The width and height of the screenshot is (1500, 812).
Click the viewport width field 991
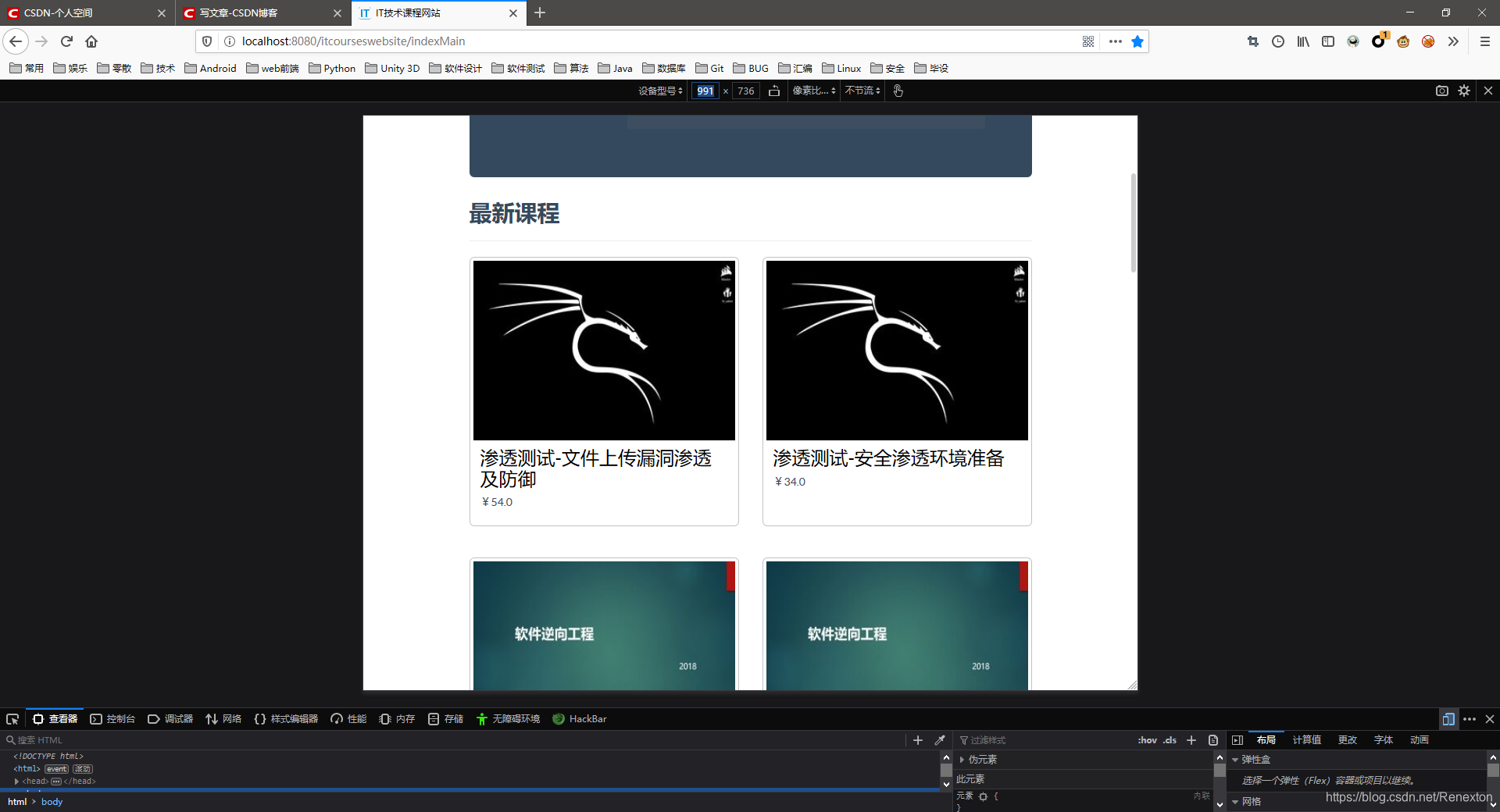click(x=705, y=91)
